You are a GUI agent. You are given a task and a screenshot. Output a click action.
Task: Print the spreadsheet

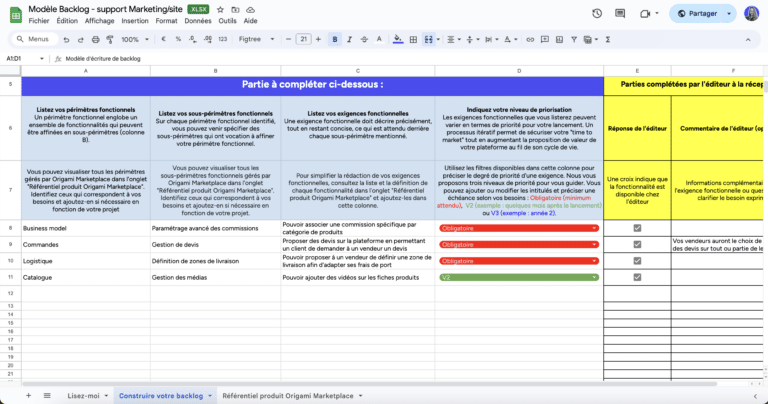coord(96,39)
